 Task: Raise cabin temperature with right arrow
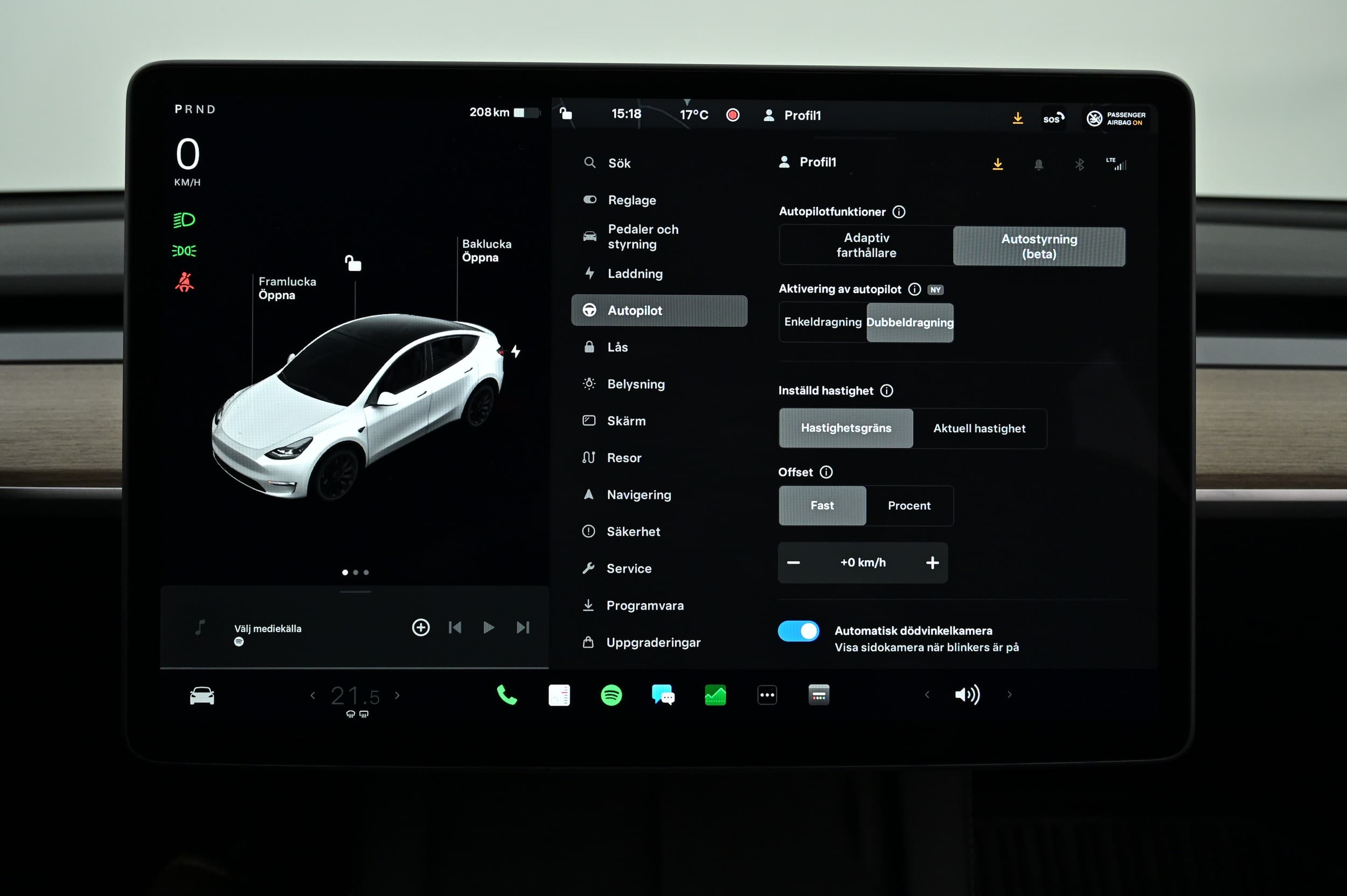[397, 695]
